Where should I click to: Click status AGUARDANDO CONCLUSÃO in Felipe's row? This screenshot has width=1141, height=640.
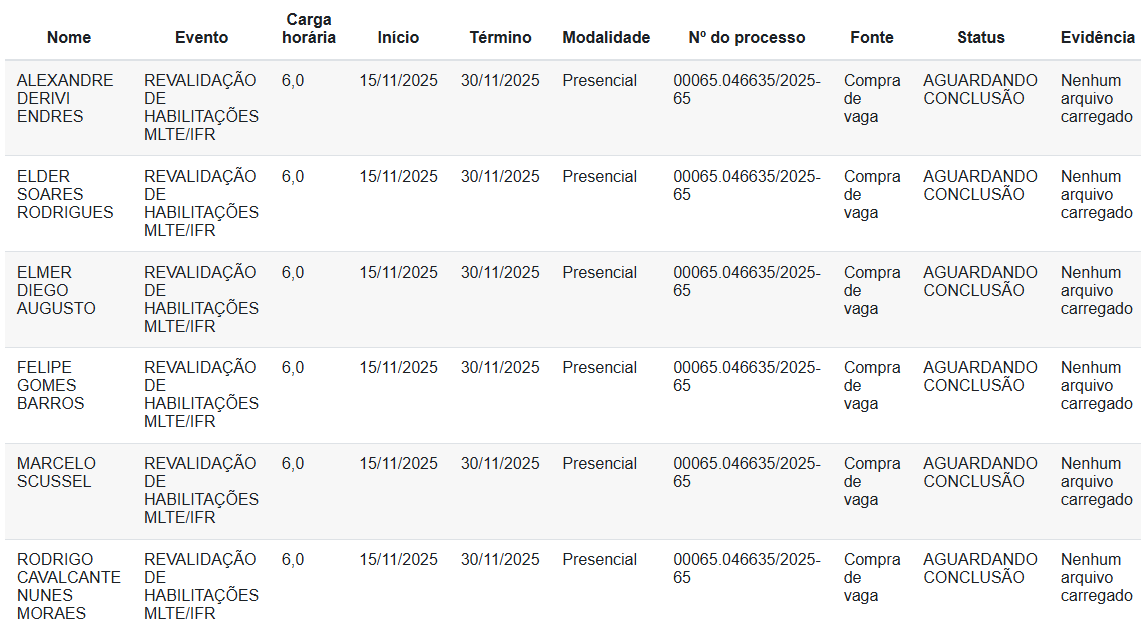980,376
